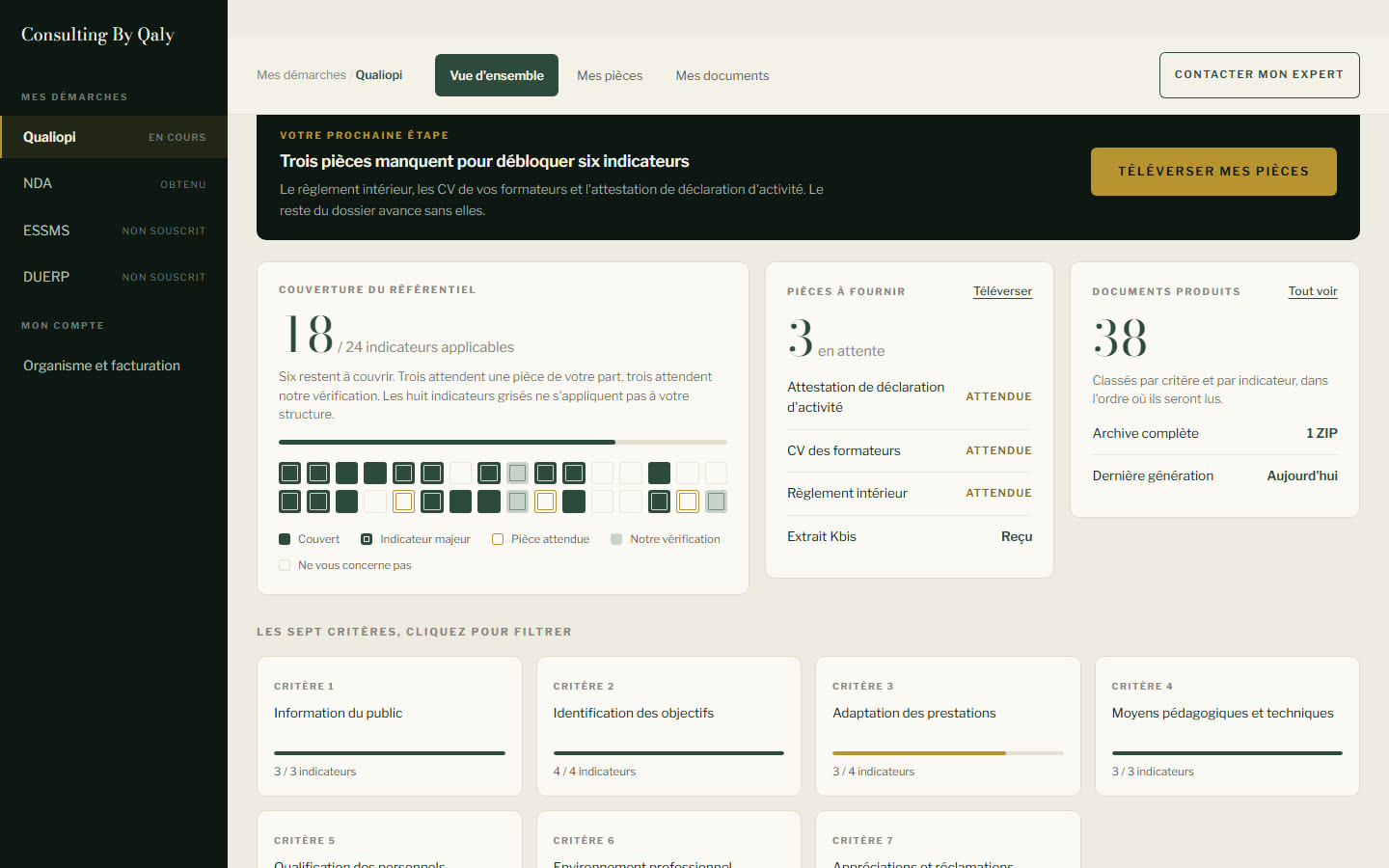
Task: Click the 1 ZIP value
Action: pyautogui.click(x=1321, y=433)
